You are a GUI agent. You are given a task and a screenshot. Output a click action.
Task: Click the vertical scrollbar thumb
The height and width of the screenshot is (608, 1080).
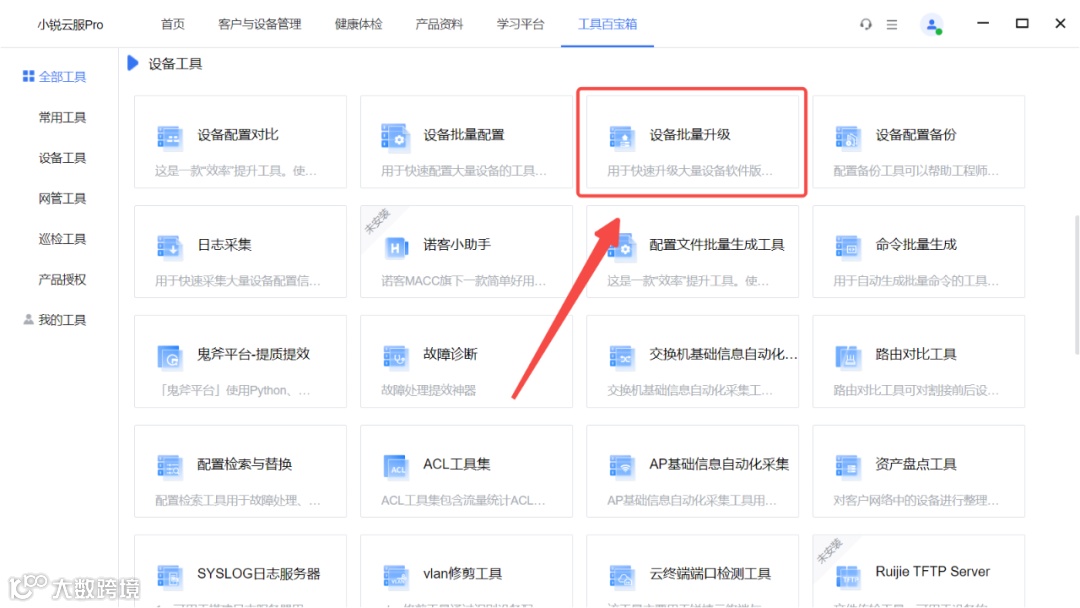[x=1077, y=284]
